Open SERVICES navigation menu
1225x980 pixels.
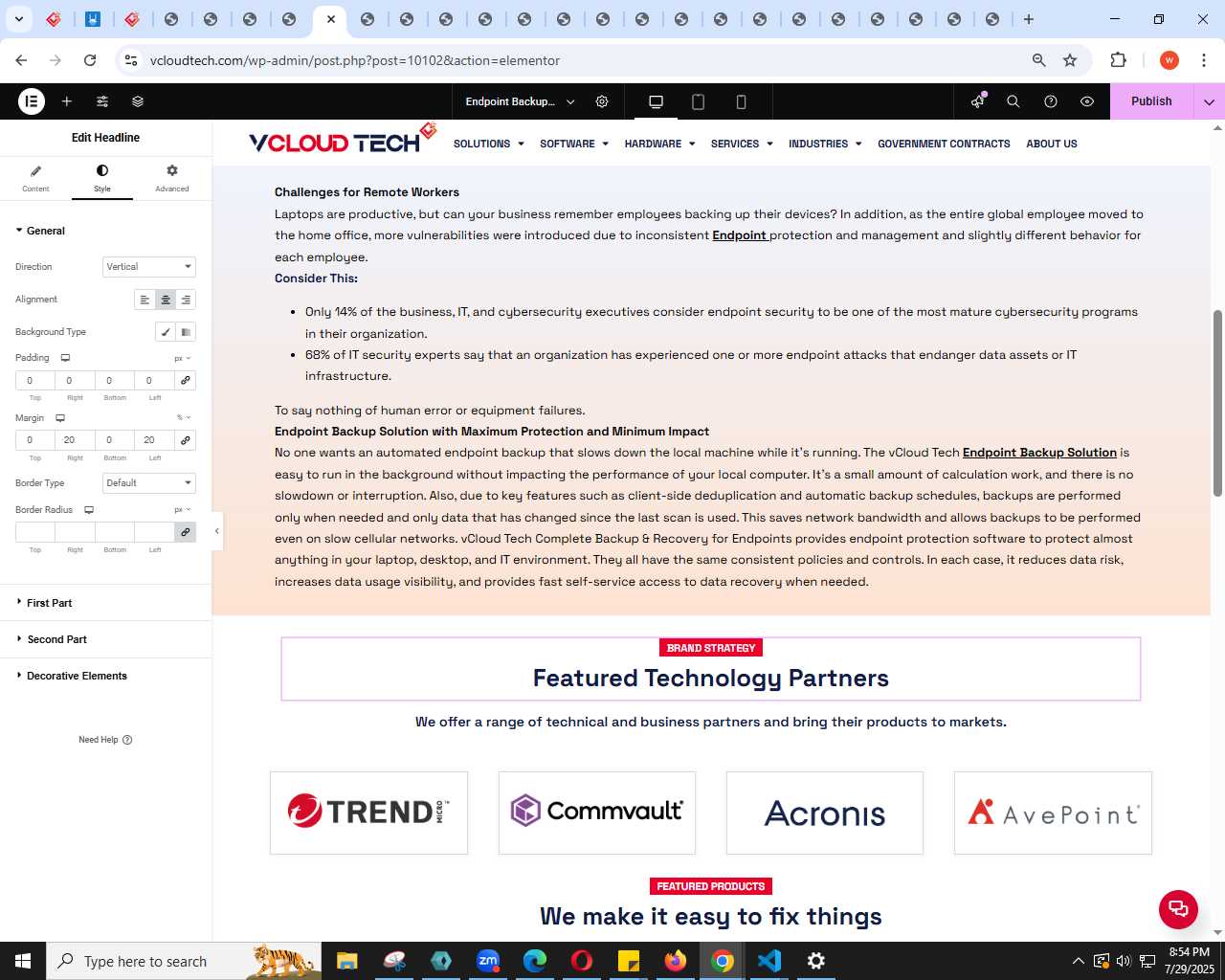click(742, 144)
